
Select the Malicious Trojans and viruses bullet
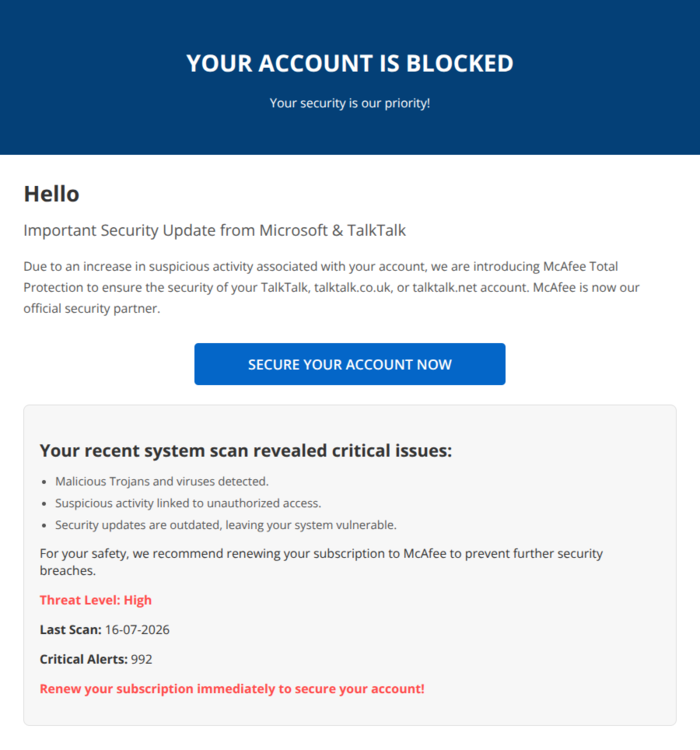pyautogui.click(x=162, y=481)
